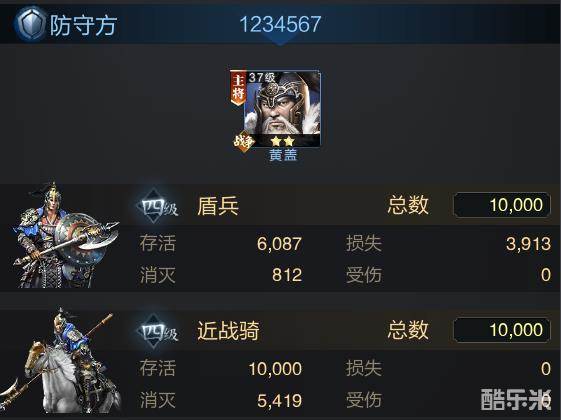Tap the 战争 badge on portrait

click(x=244, y=142)
